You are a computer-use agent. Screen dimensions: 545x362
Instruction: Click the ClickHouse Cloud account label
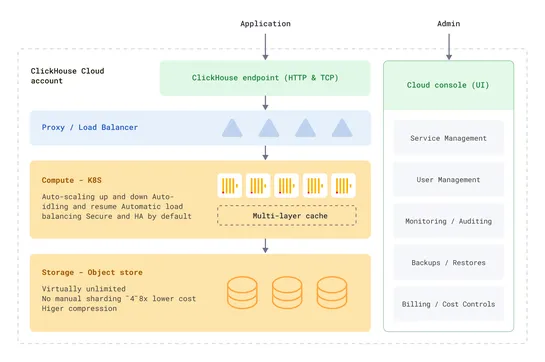[x=67, y=76]
